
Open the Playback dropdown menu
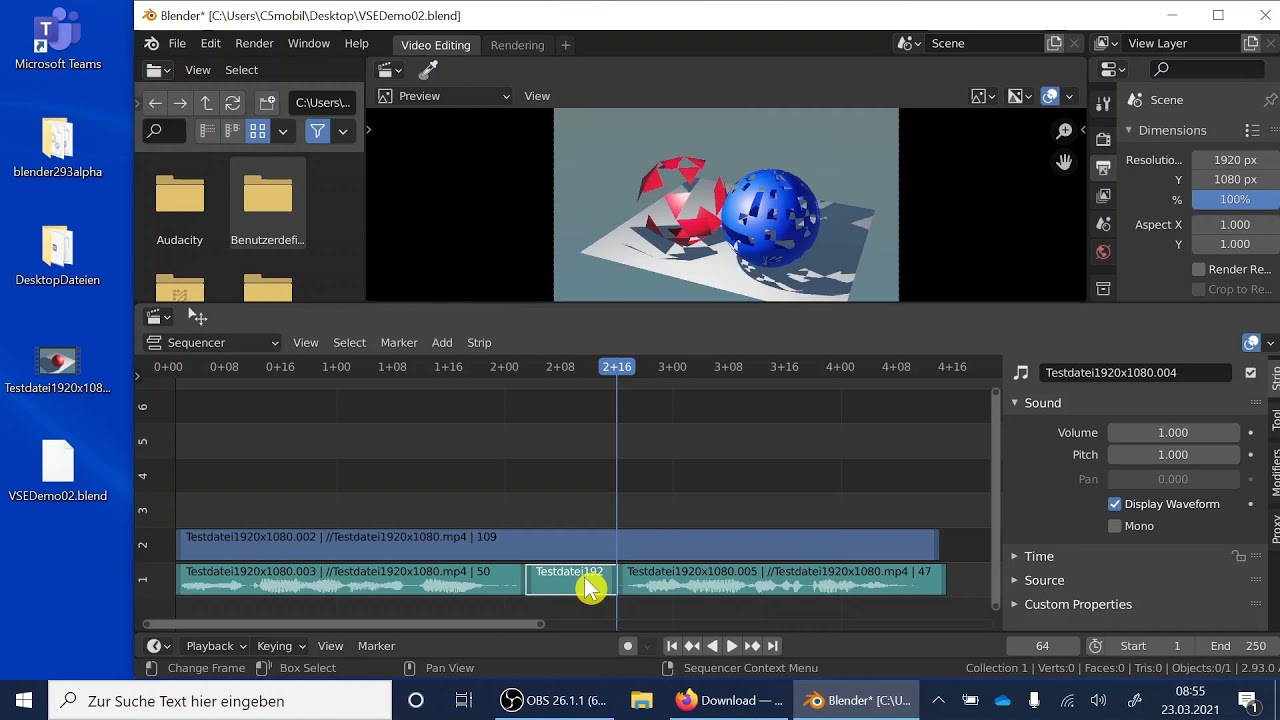coord(216,646)
